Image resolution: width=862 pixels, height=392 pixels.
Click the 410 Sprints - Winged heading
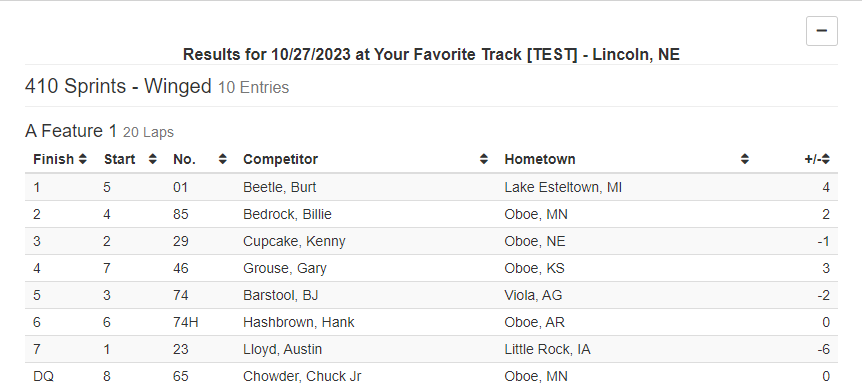point(118,86)
